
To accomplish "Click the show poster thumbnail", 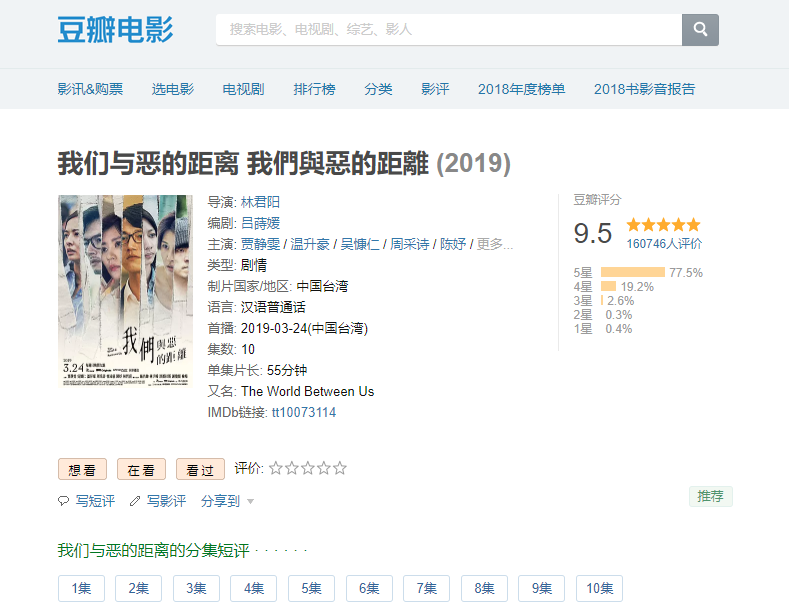I will coord(125,291).
